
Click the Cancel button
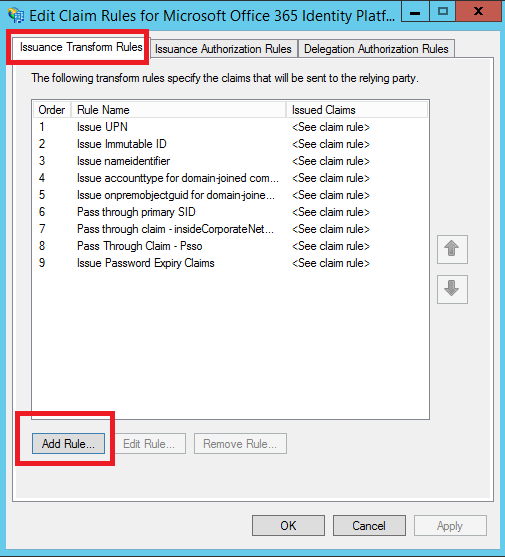(369, 525)
